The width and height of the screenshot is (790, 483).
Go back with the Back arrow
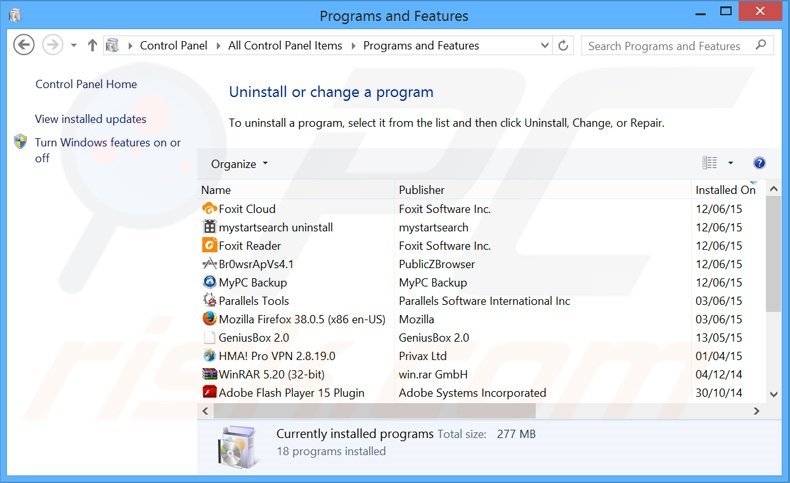pyautogui.click(x=24, y=45)
